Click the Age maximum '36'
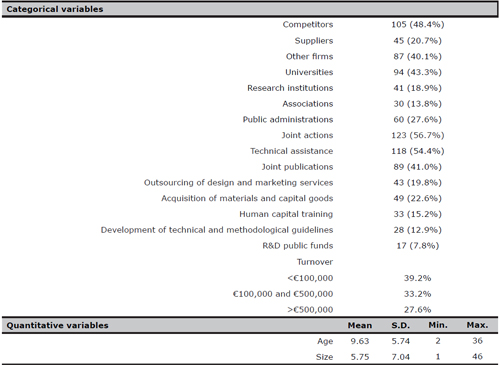The width and height of the screenshot is (500, 365). (x=477, y=341)
